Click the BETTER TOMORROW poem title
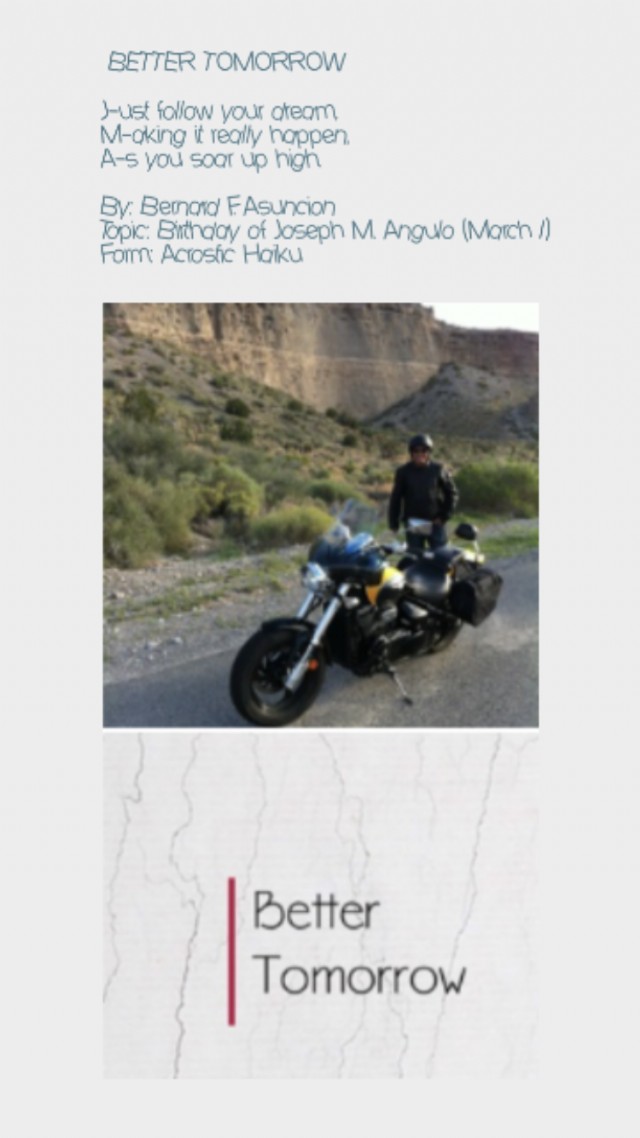This screenshot has width=640, height=1138. coord(226,62)
